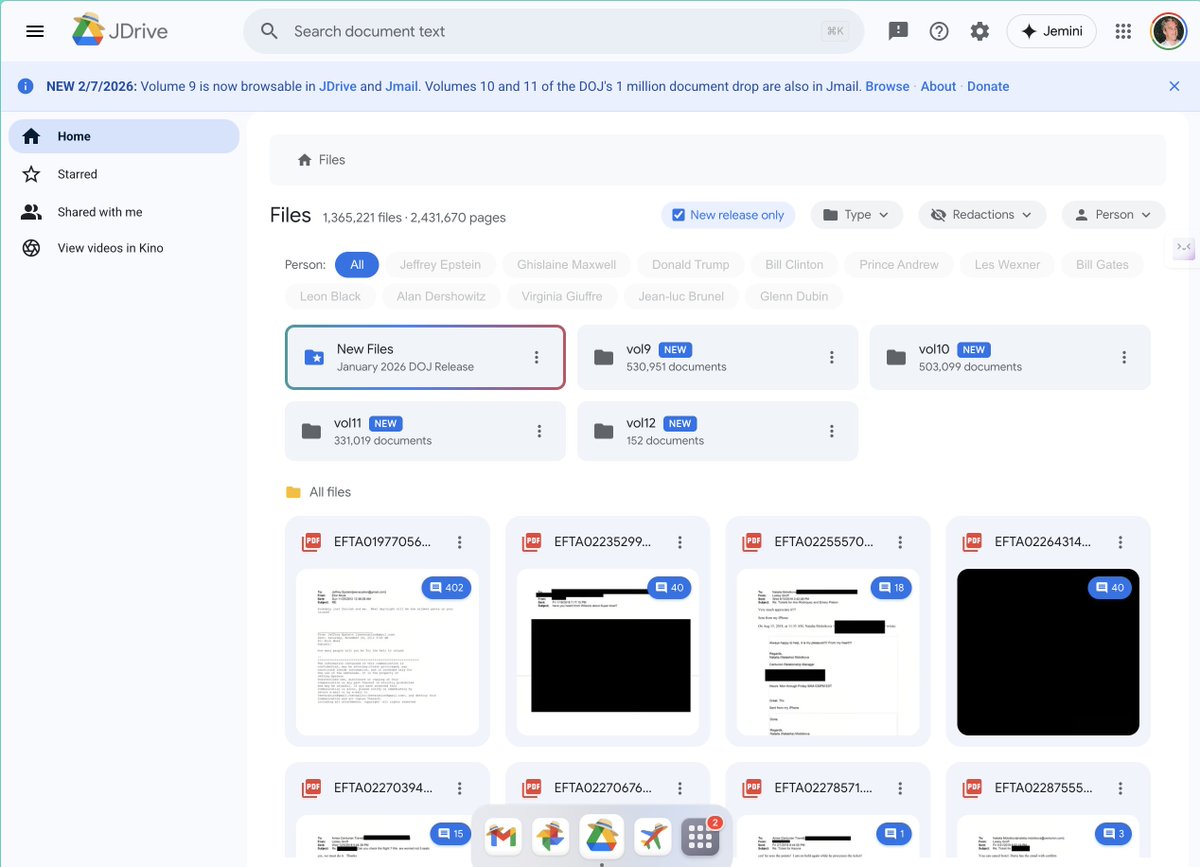Filter by Prince Andrew
This screenshot has width=1200, height=867.
899,264
